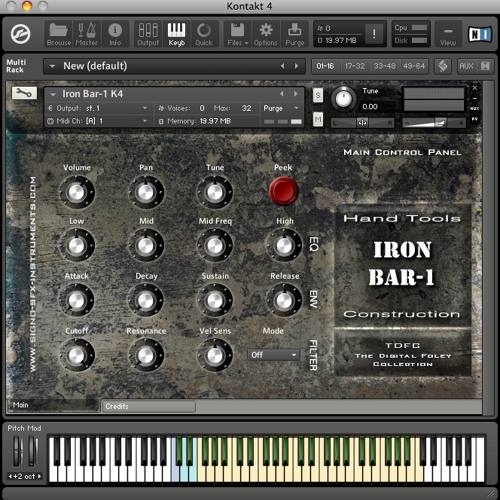Select rack page 33-48
This screenshot has height=500, width=500.
(384, 66)
